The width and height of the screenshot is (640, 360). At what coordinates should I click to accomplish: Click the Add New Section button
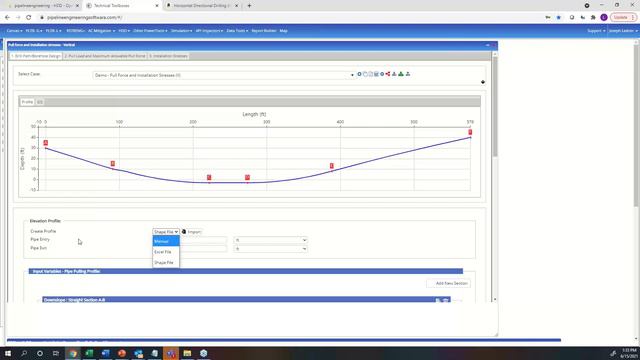coord(448,283)
